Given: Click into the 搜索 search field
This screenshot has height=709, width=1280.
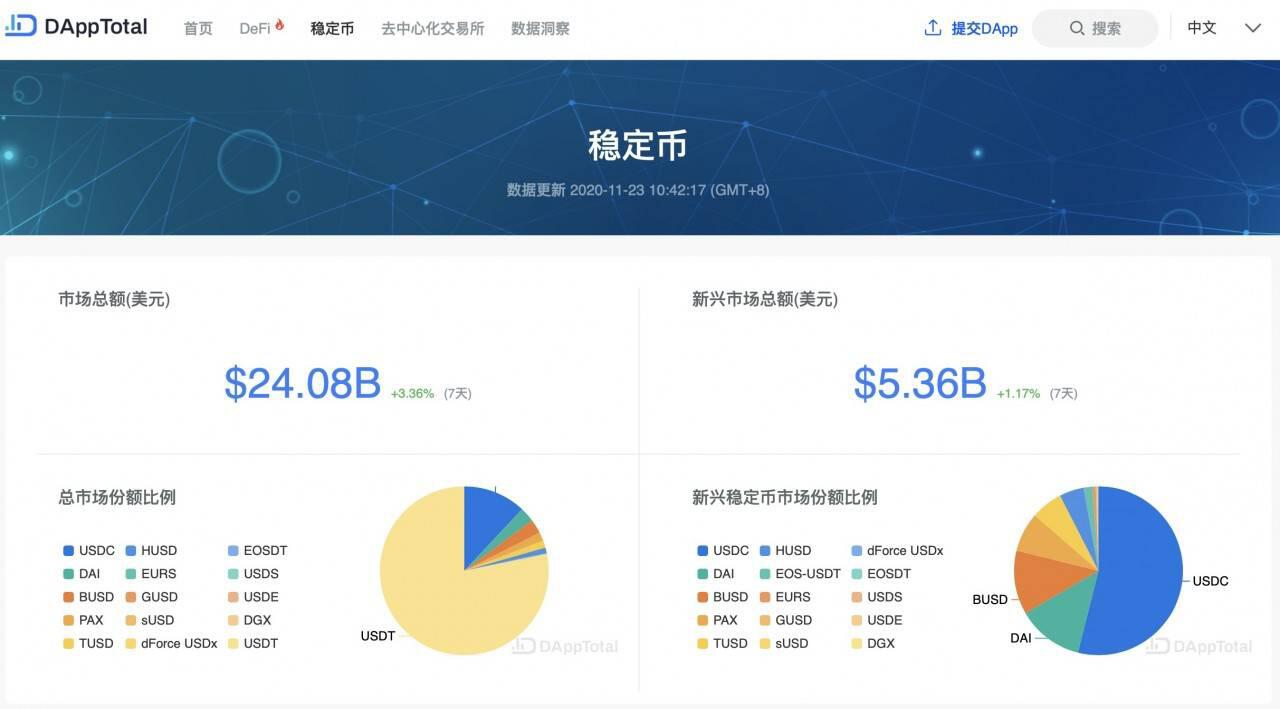Looking at the screenshot, I should (1095, 28).
